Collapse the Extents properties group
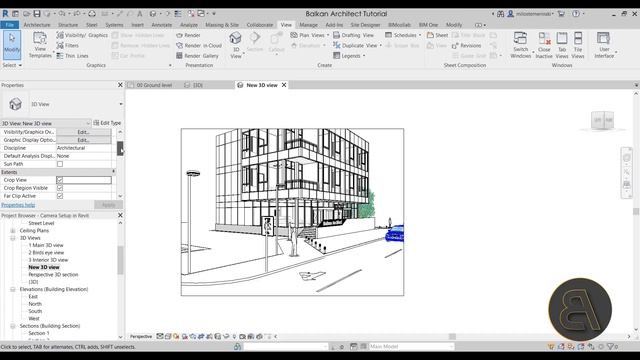 coord(113,172)
